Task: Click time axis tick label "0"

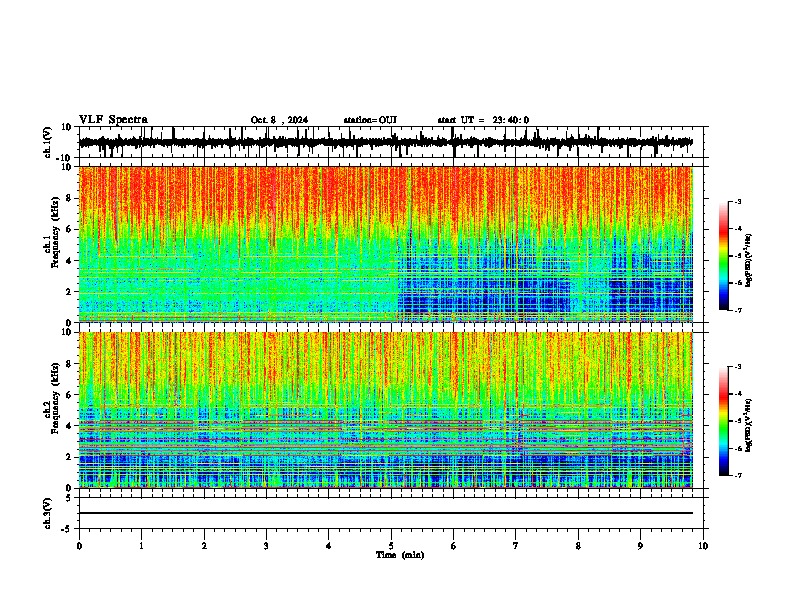Action: (x=79, y=546)
